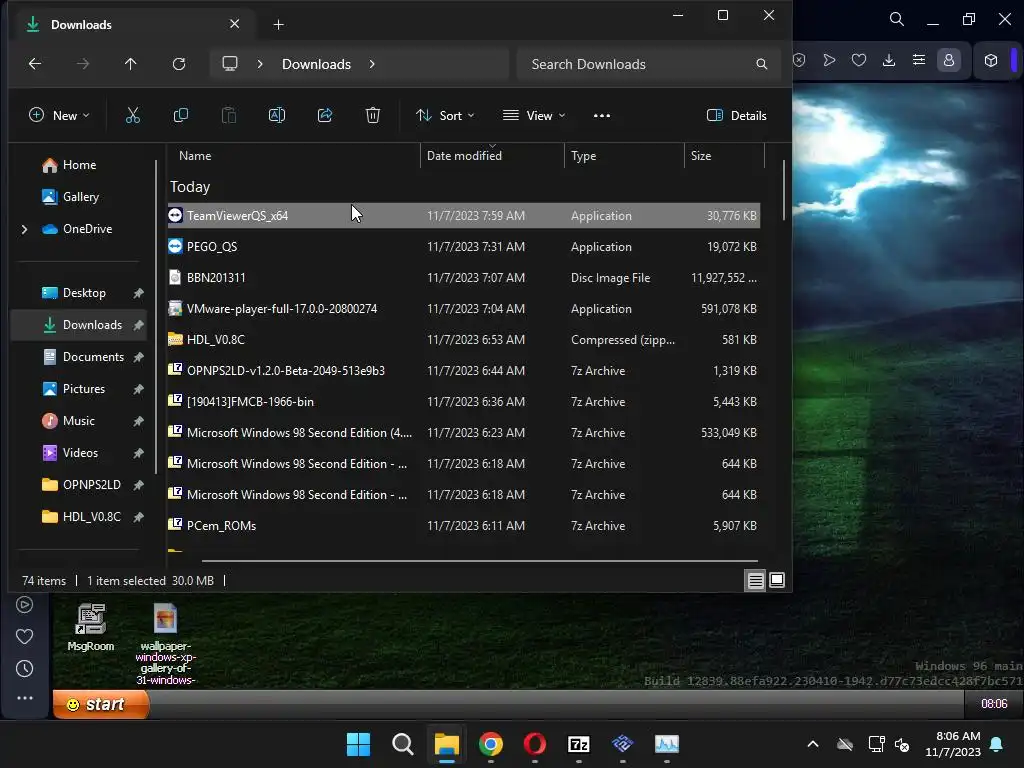
Task: Collapse the Today group header
Action: [x=190, y=187]
